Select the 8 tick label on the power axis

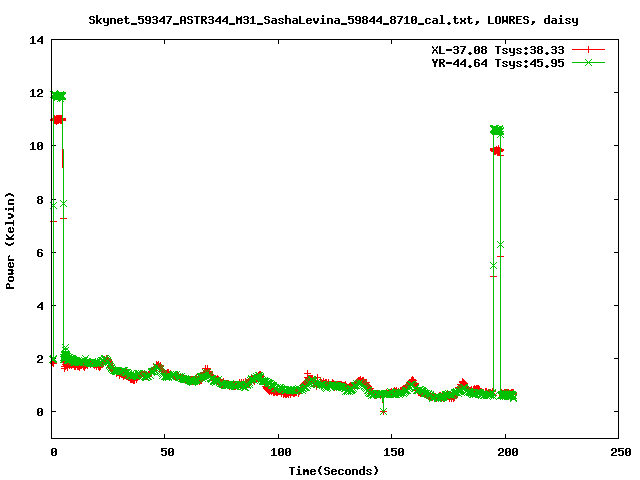pos(40,199)
